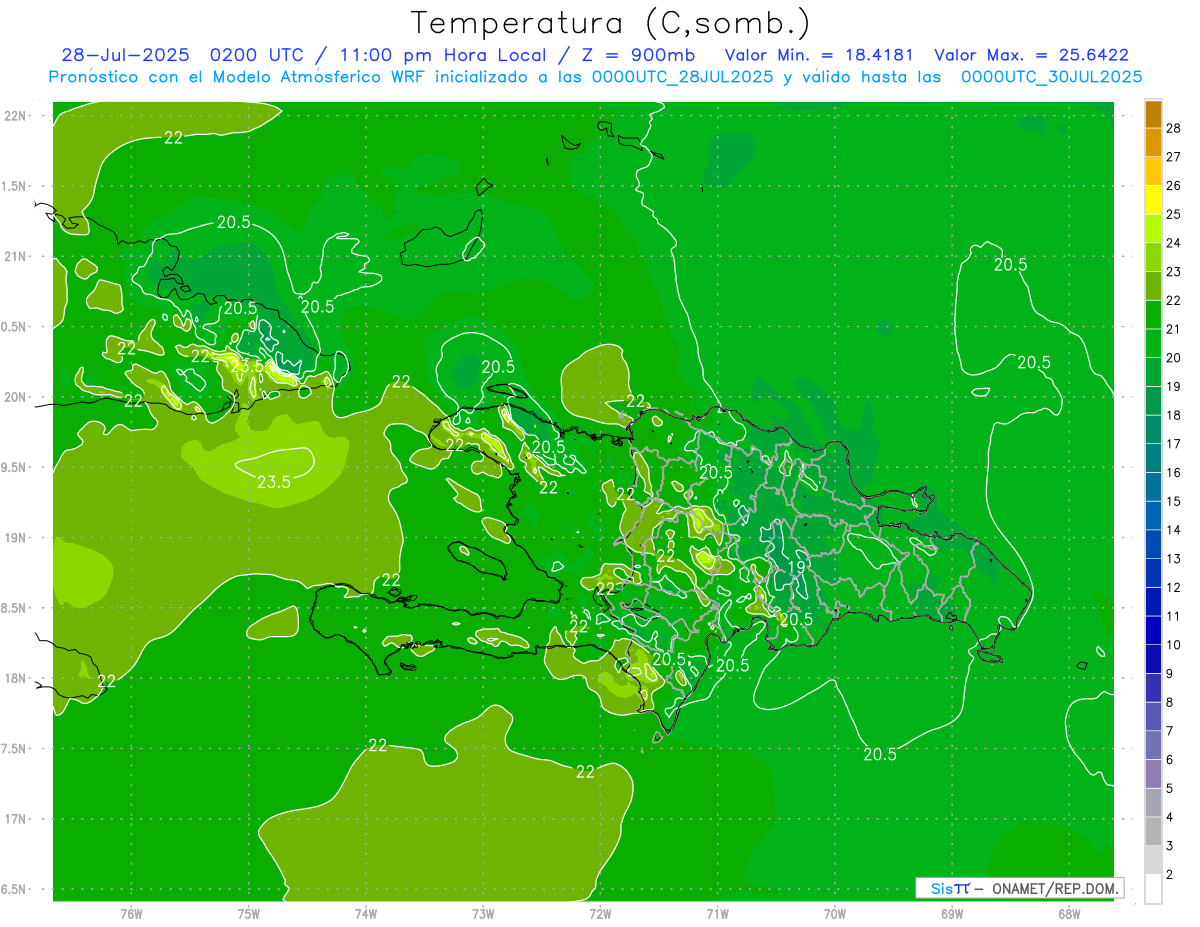Click the "69W" longitude axis label
The width and height of the screenshot is (1200, 927).
click(x=951, y=913)
